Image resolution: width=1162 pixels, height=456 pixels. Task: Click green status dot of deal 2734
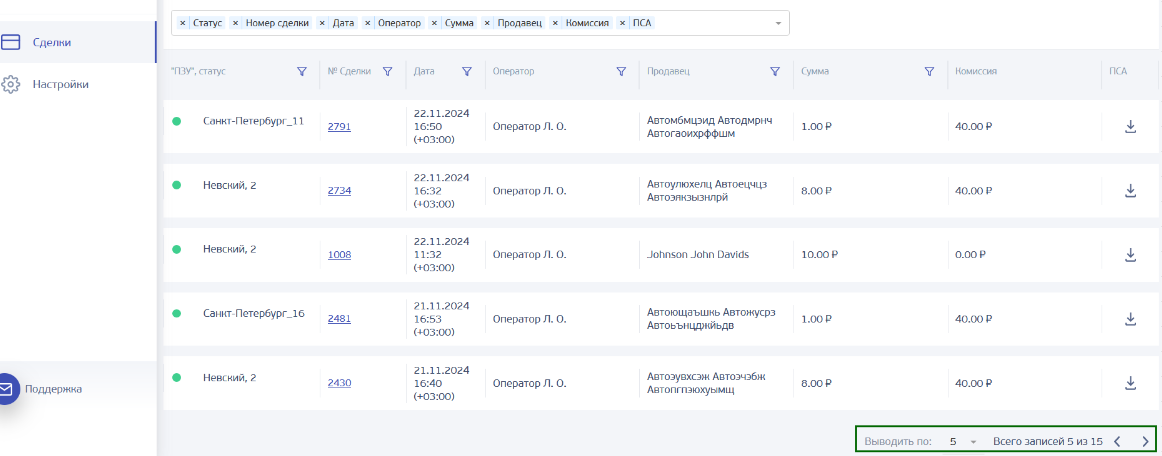tap(176, 185)
